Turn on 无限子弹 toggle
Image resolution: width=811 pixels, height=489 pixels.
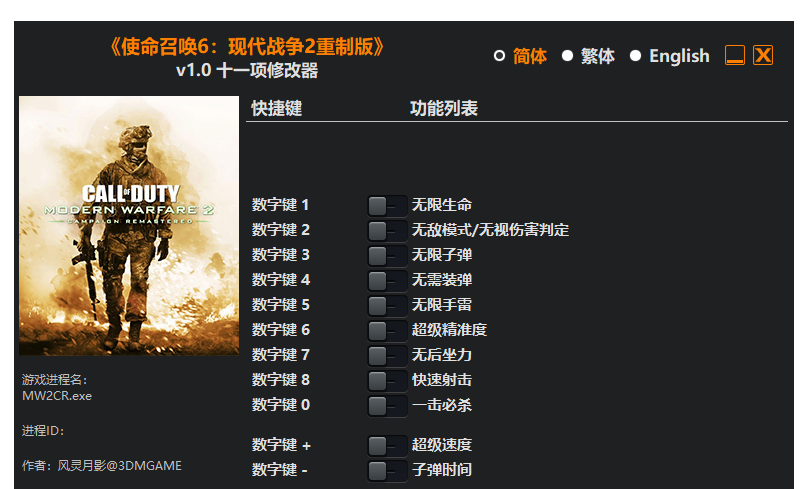(387, 255)
